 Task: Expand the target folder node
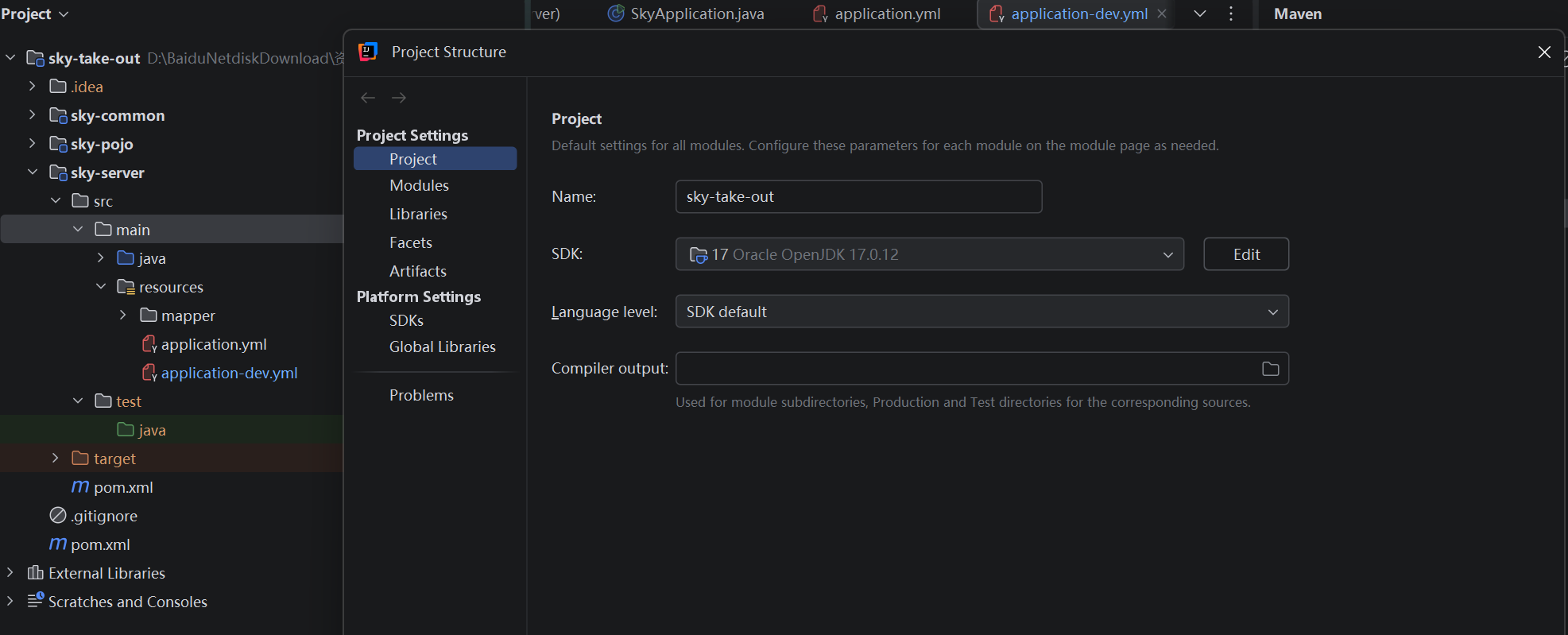point(56,458)
